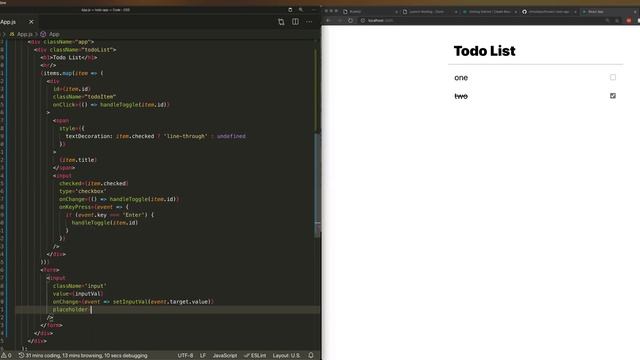The image size is (640, 360).
Task: Focus the localhost address bar
Action: [482, 20]
